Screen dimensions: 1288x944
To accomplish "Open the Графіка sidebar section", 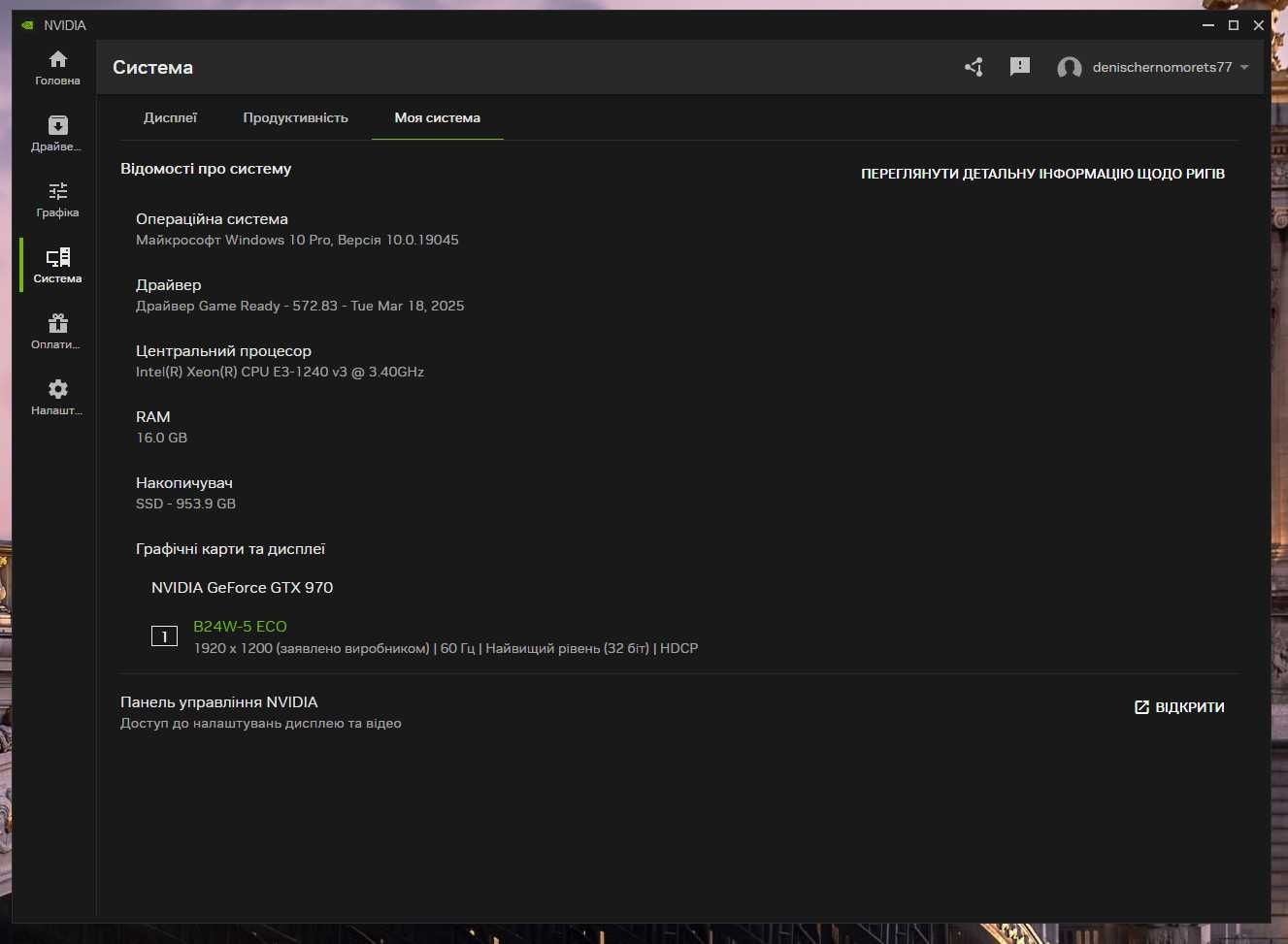I will (57, 200).
